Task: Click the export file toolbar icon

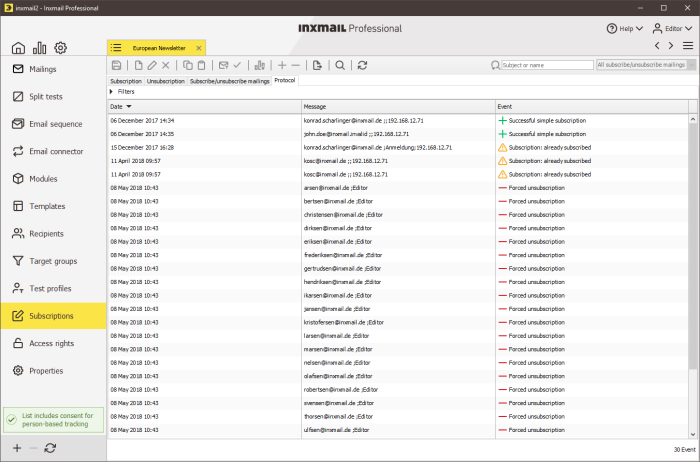Action: point(317,65)
